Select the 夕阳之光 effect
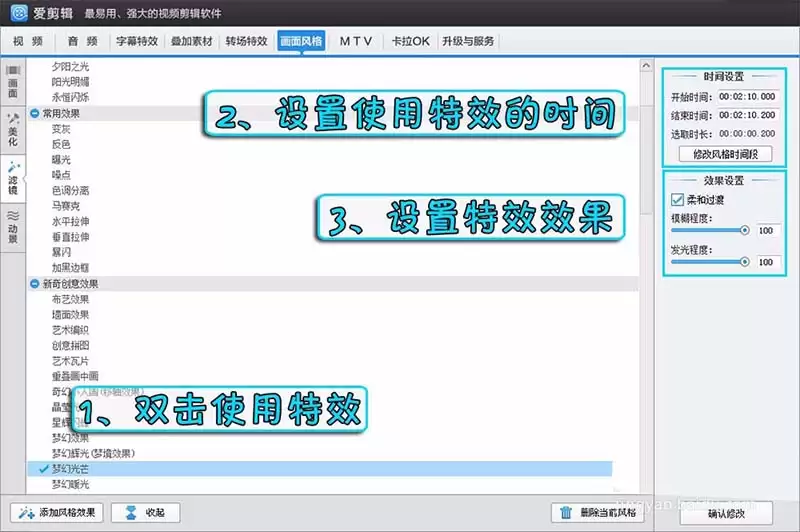 [70, 66]
